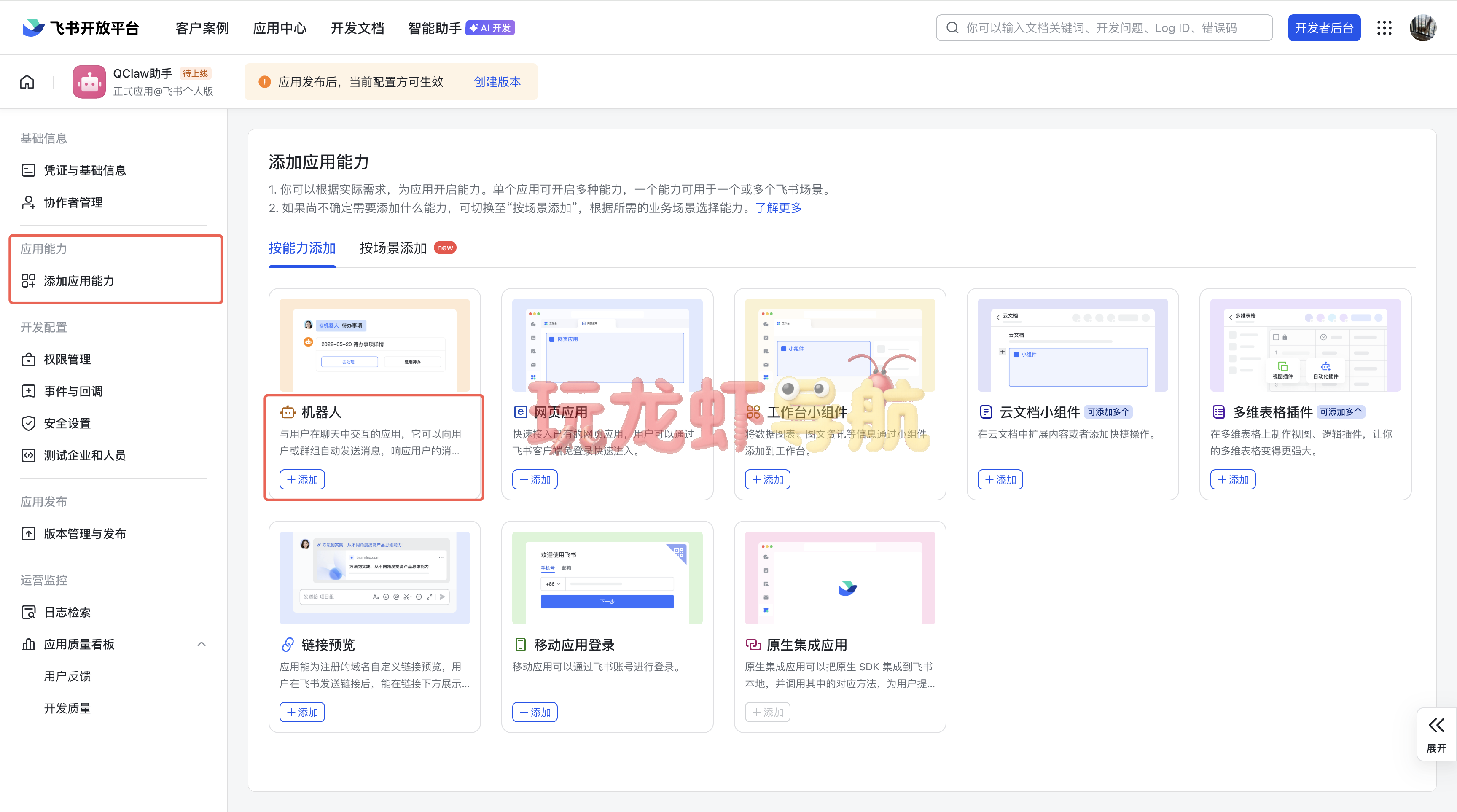The width and height of the screenshot is (1457, 812).
Task: Click the 版本管理与发布 upload icon
Action: (28, 534)
